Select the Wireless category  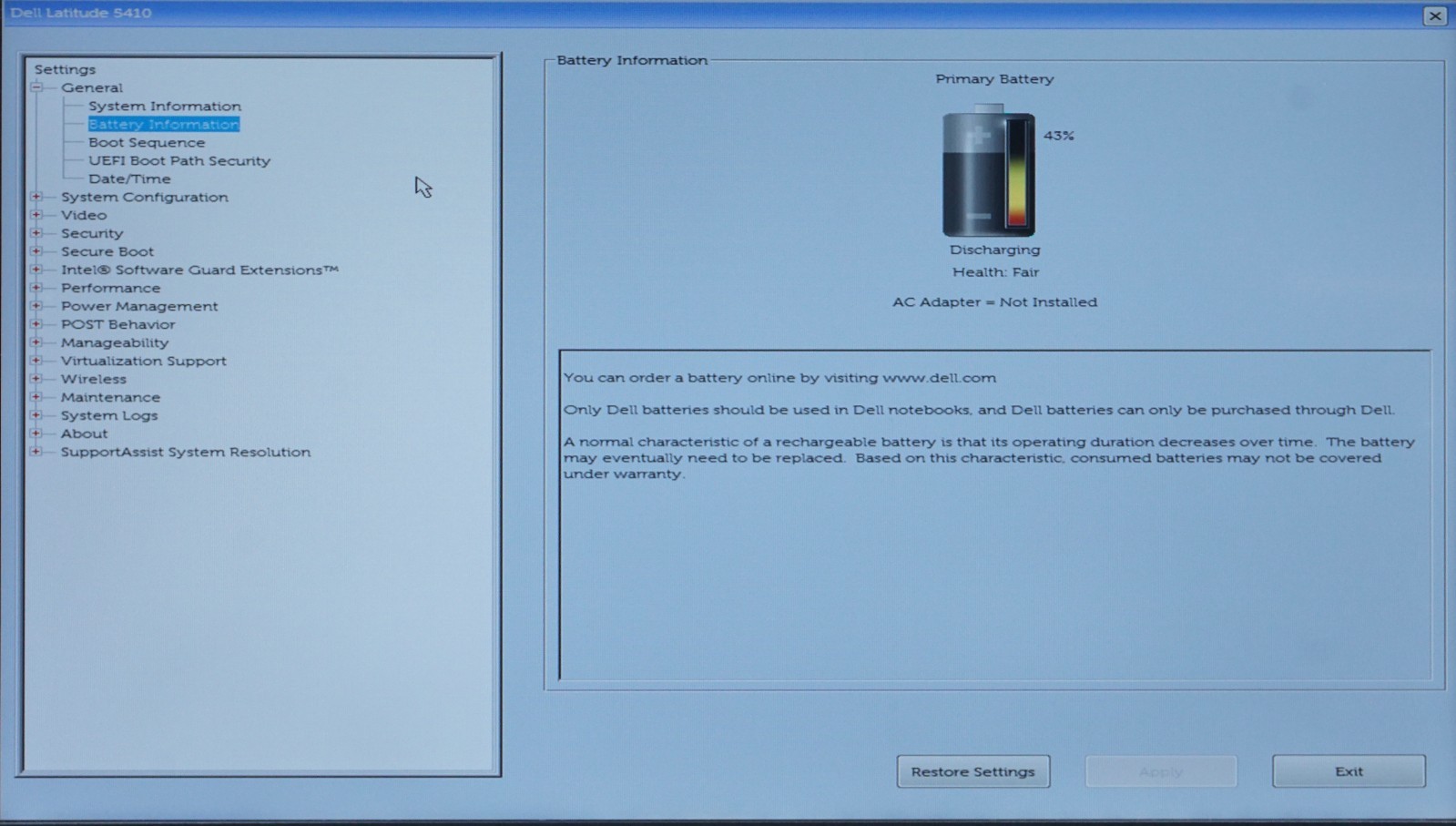click(x=94, y=379)
